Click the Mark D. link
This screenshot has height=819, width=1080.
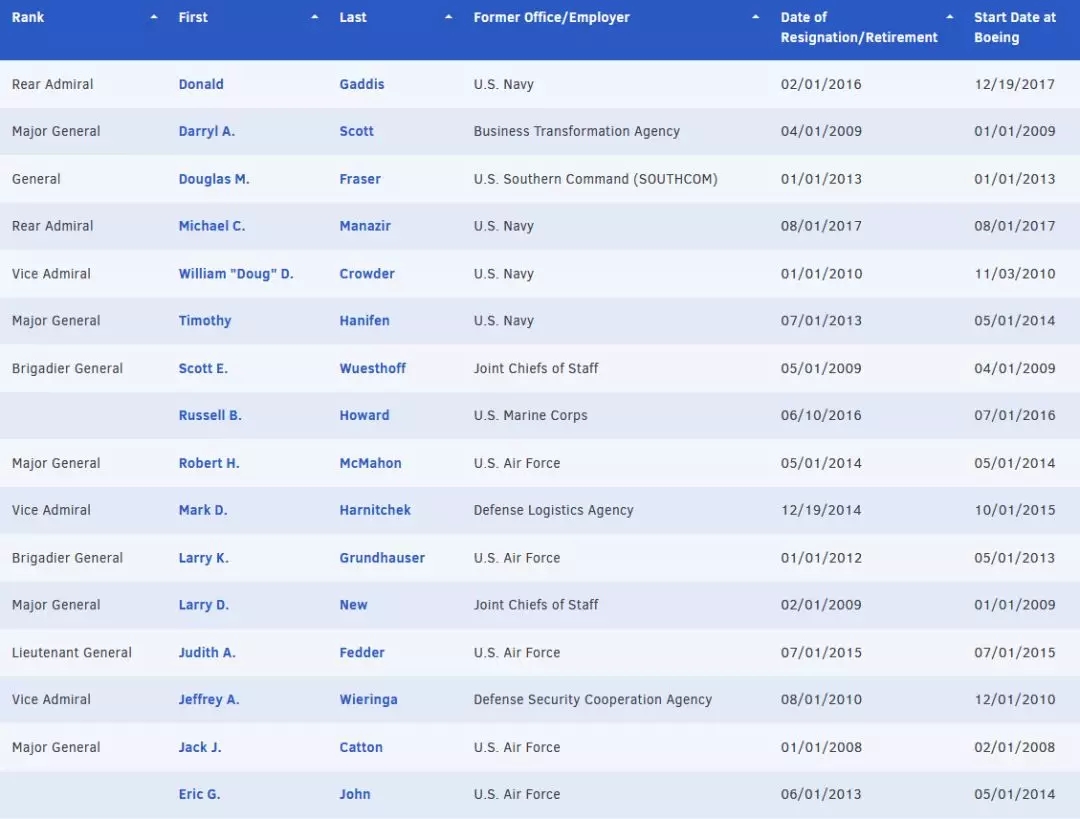pyautogui.click(x=203, y=510)
